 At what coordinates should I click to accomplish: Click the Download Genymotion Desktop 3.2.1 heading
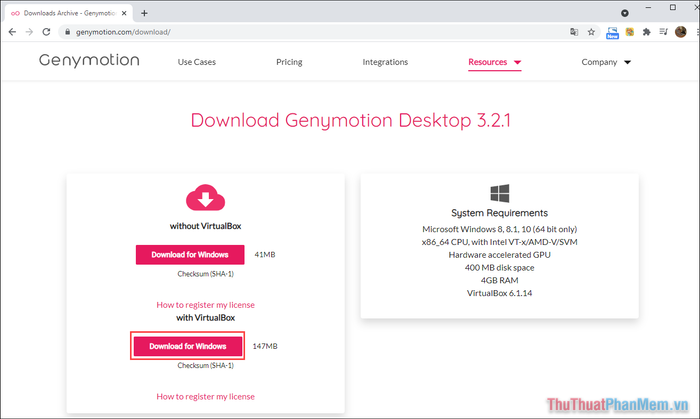(350, 120)
